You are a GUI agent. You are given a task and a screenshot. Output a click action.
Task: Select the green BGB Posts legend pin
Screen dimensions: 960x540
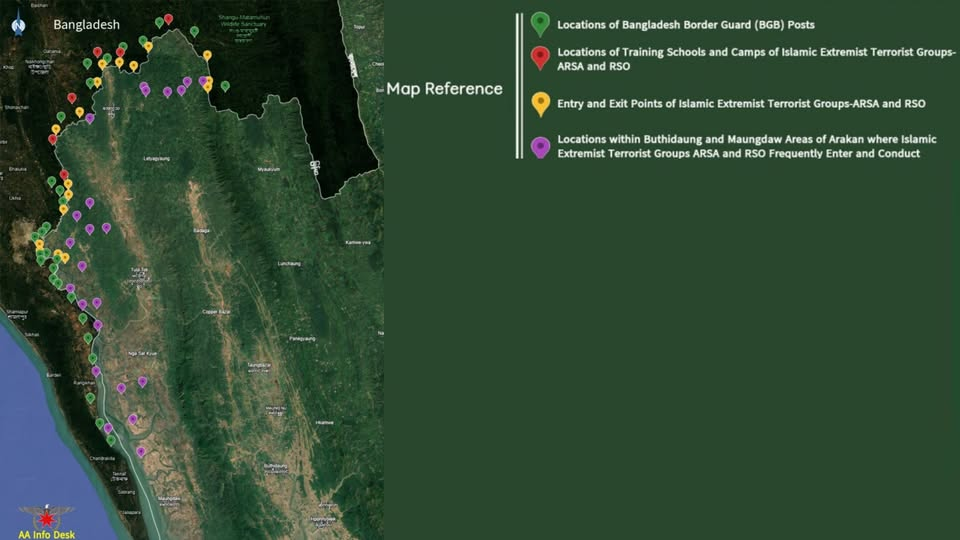pyautogui.click(x=540, y=23)
